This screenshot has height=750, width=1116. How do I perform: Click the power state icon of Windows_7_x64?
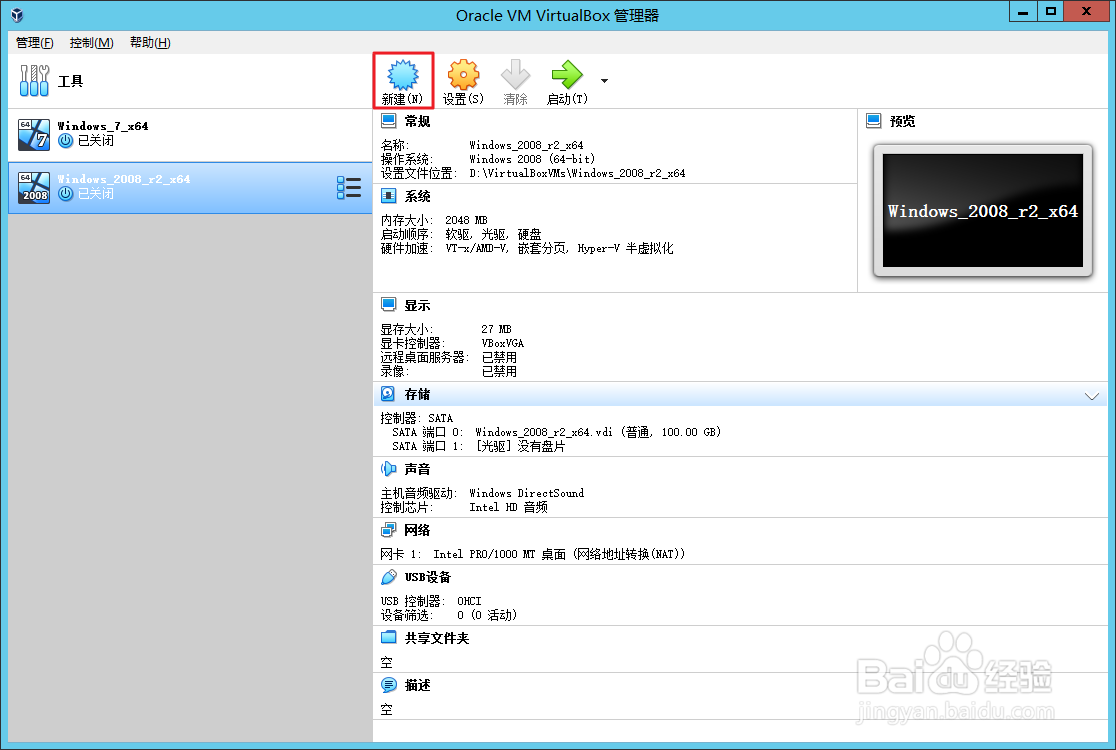point(65,141)
